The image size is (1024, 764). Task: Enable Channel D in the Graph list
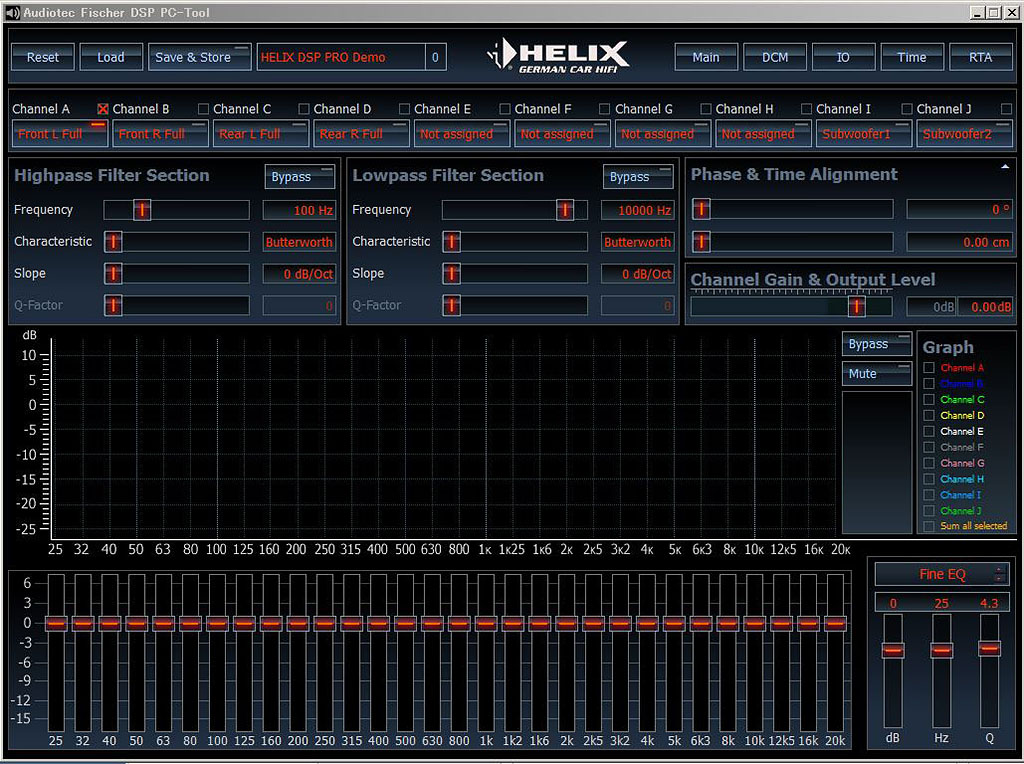pyautogui.click(x=929, y=415)
